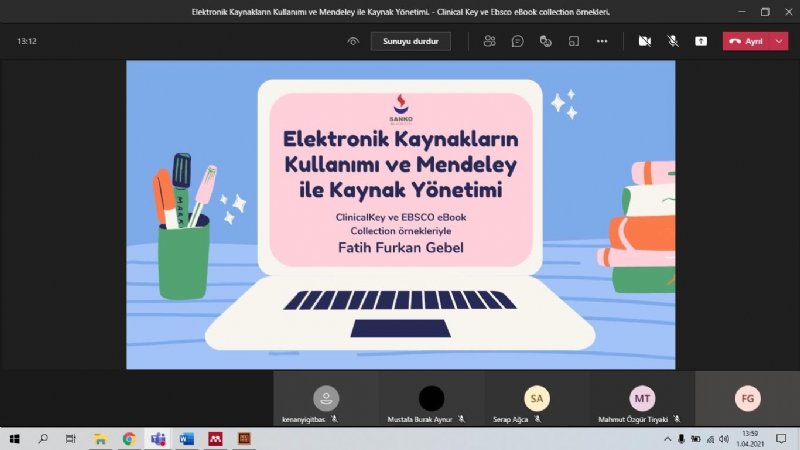Open the Windows notification center
This screenshot has width=800, height=450.
[781, 439]
